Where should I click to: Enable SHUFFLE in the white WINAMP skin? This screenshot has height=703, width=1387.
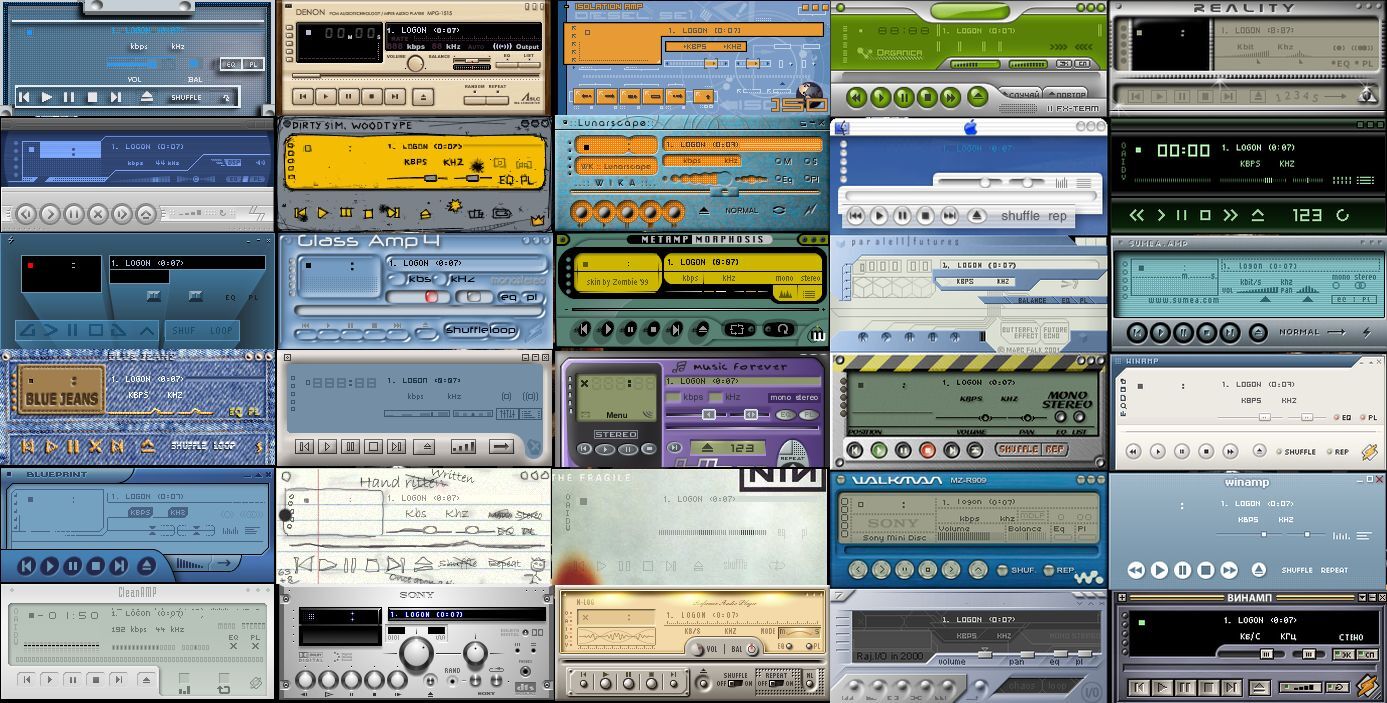click(1296, 451)
